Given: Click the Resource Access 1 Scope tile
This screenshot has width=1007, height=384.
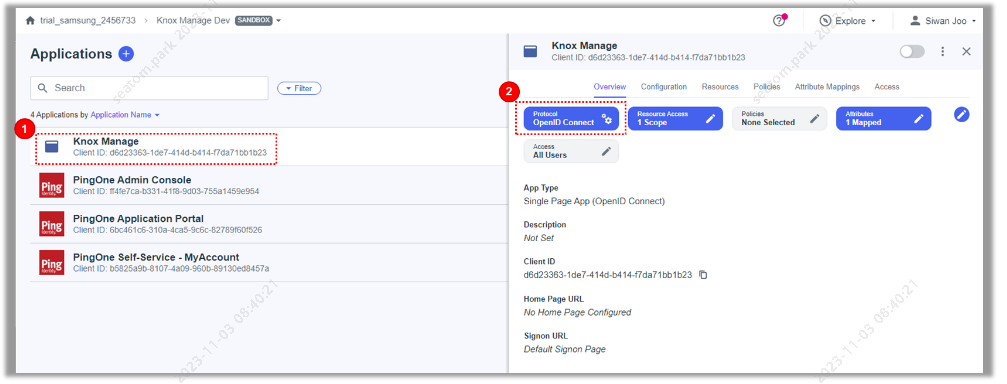Looking at the screenshot, I should [x=676, y=119].
